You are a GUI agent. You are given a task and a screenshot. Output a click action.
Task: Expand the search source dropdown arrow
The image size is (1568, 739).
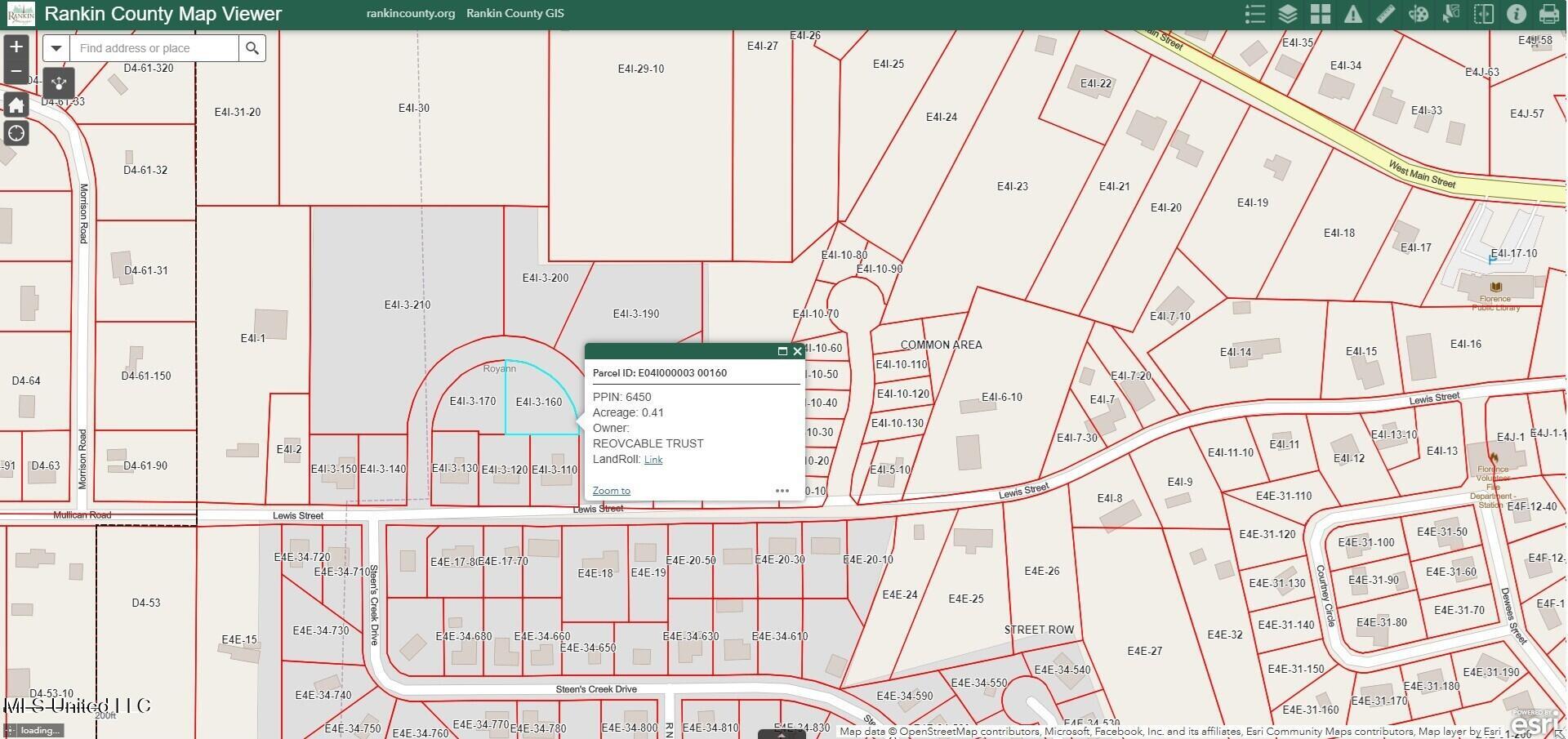(x=56, y=48)
